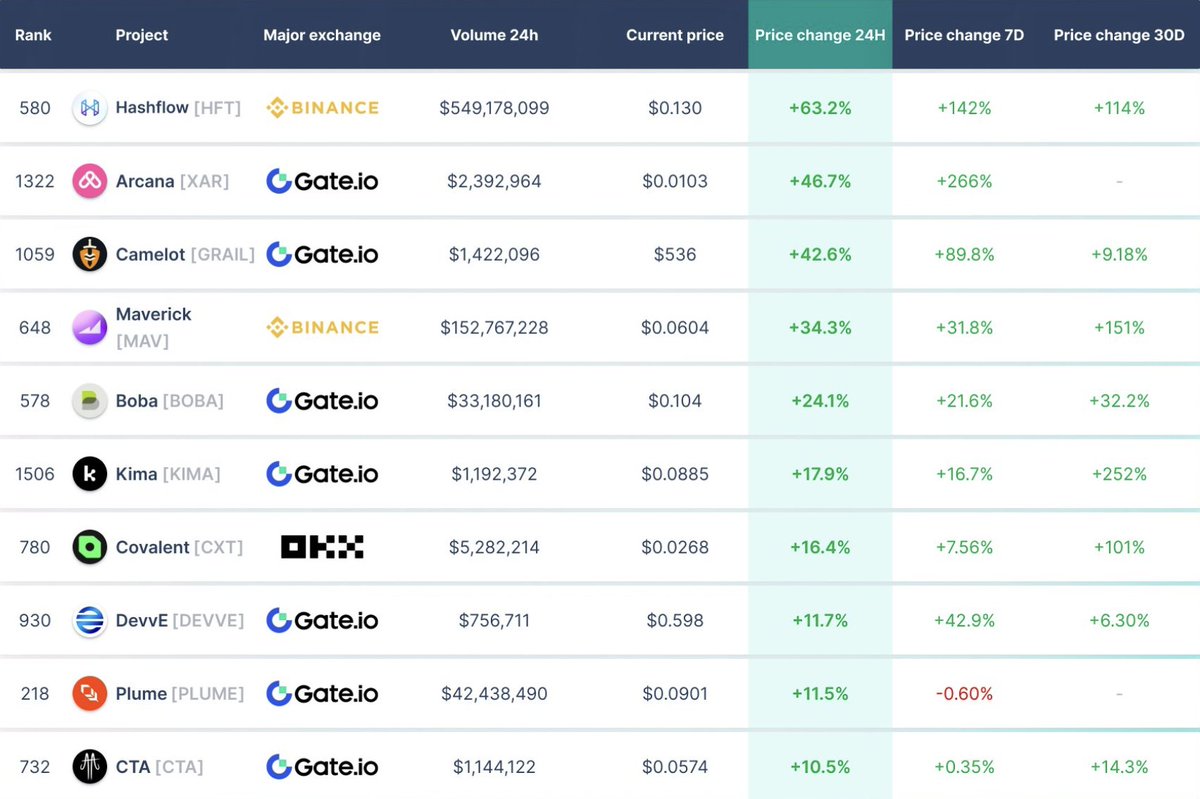This screenshot has width=1200, height=799.
Task: Click the Camelot knight logo icon
Action: (x=90, y=254)
